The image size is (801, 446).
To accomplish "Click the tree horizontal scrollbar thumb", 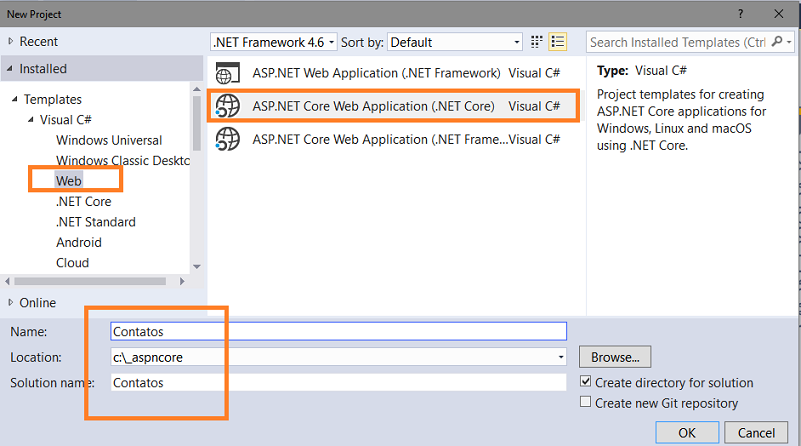I will [x=90, y=281].
